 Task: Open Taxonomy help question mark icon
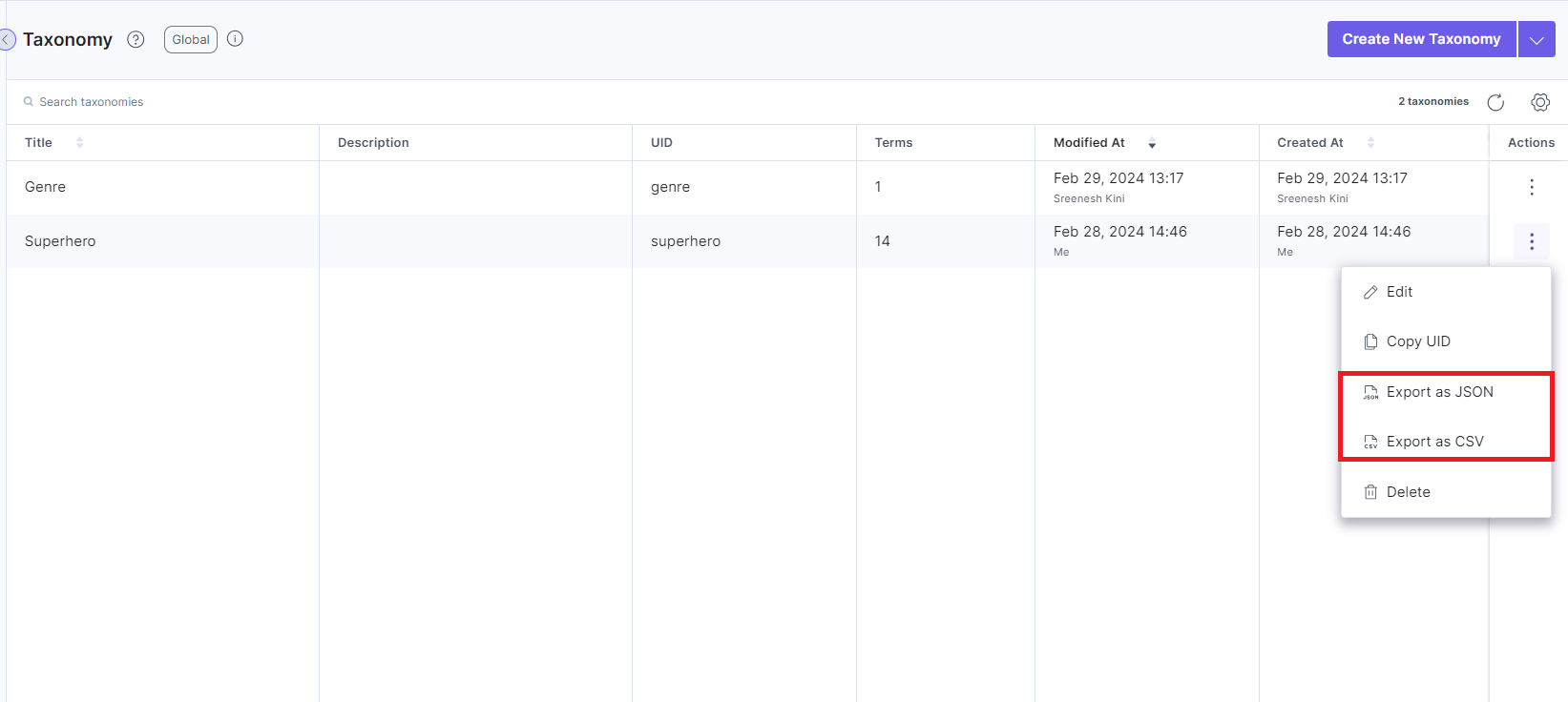pyautogui.click(x=136, y=39)
